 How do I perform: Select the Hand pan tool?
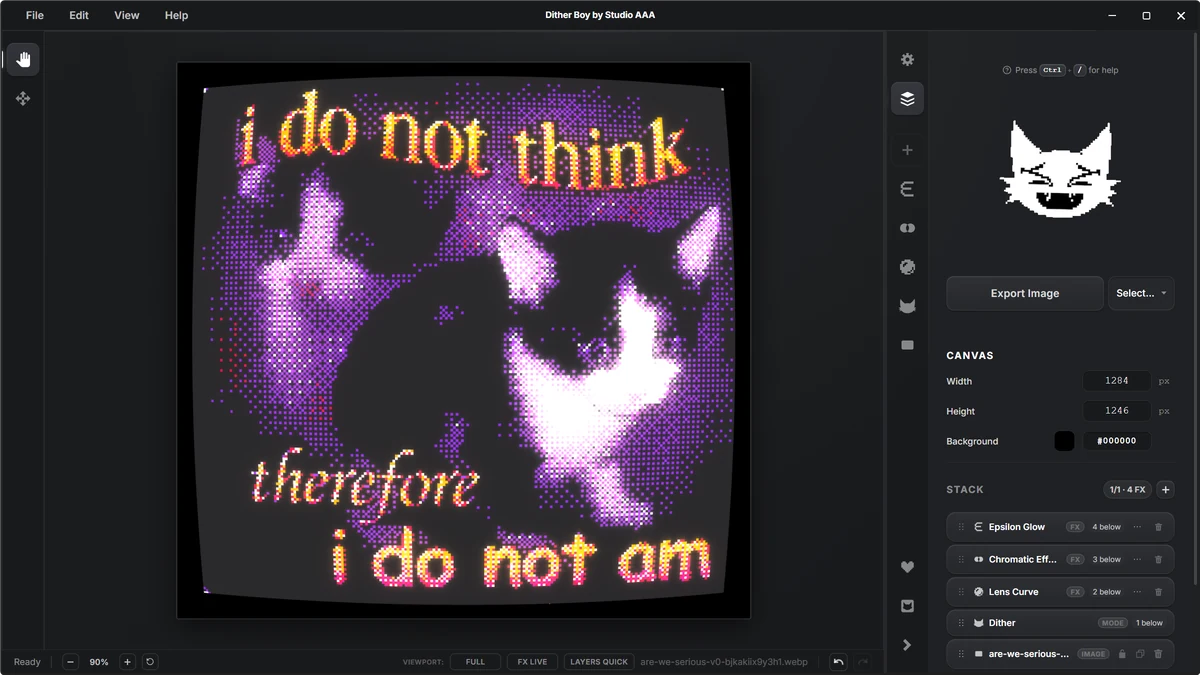(23, 59)
